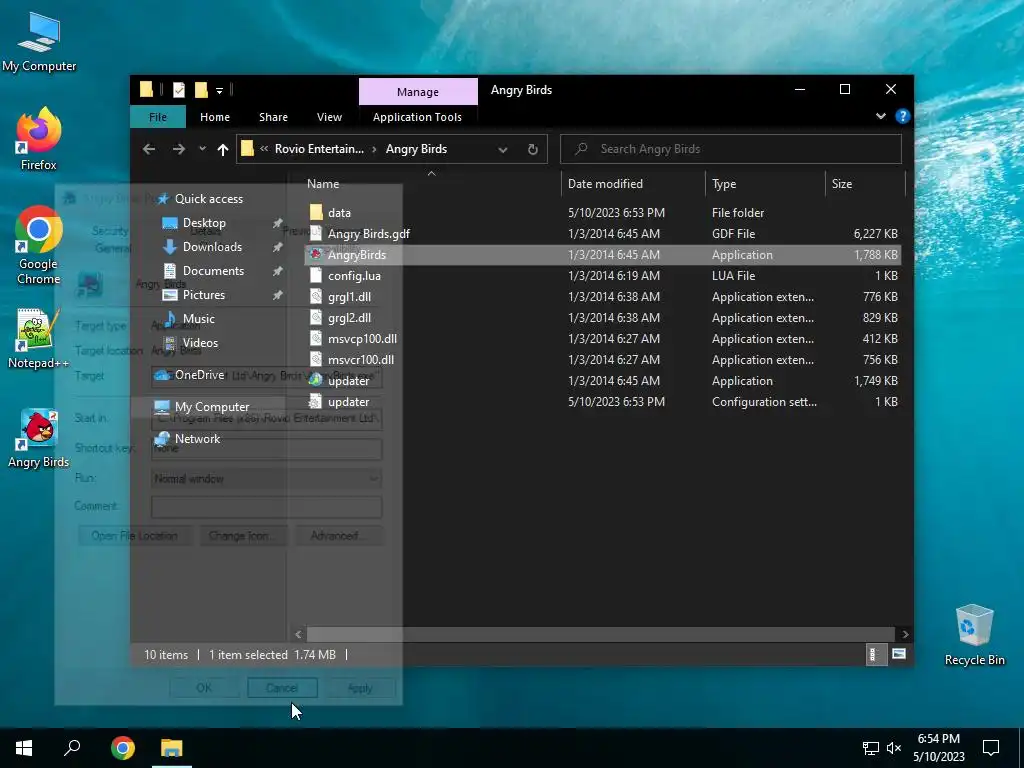The image size is (1024, 768).
Task: Sort by Date modified column
Action: click(x=633, y=184)
